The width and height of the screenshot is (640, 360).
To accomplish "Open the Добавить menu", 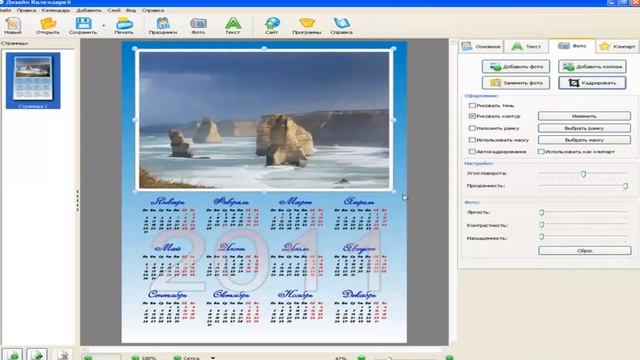I will pyautogui.click(x=89, y=10).
